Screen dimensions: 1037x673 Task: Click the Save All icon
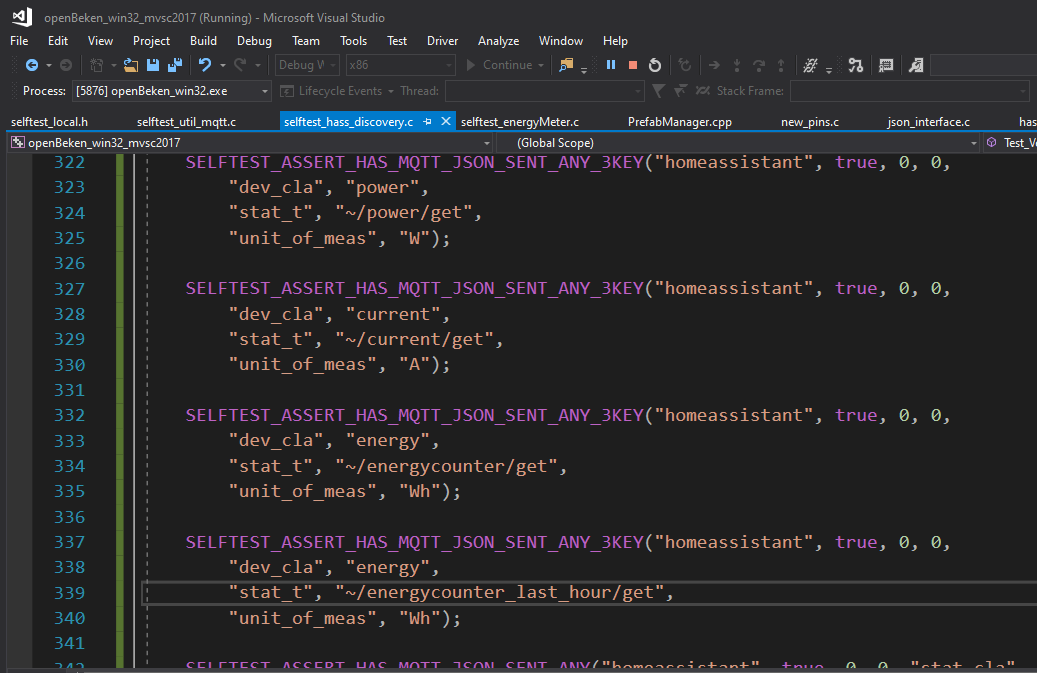(x=174, y=65)
